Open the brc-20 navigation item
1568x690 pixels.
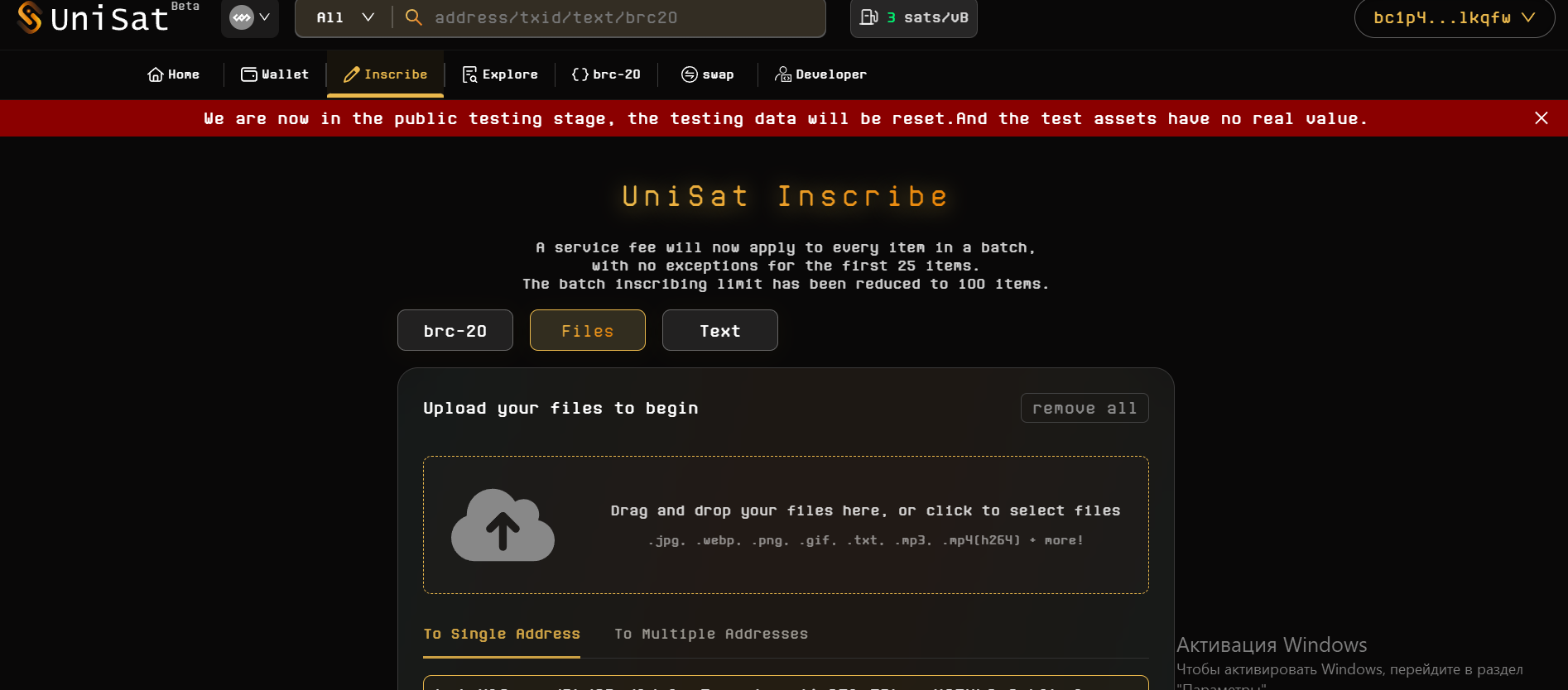pos(606,74)
